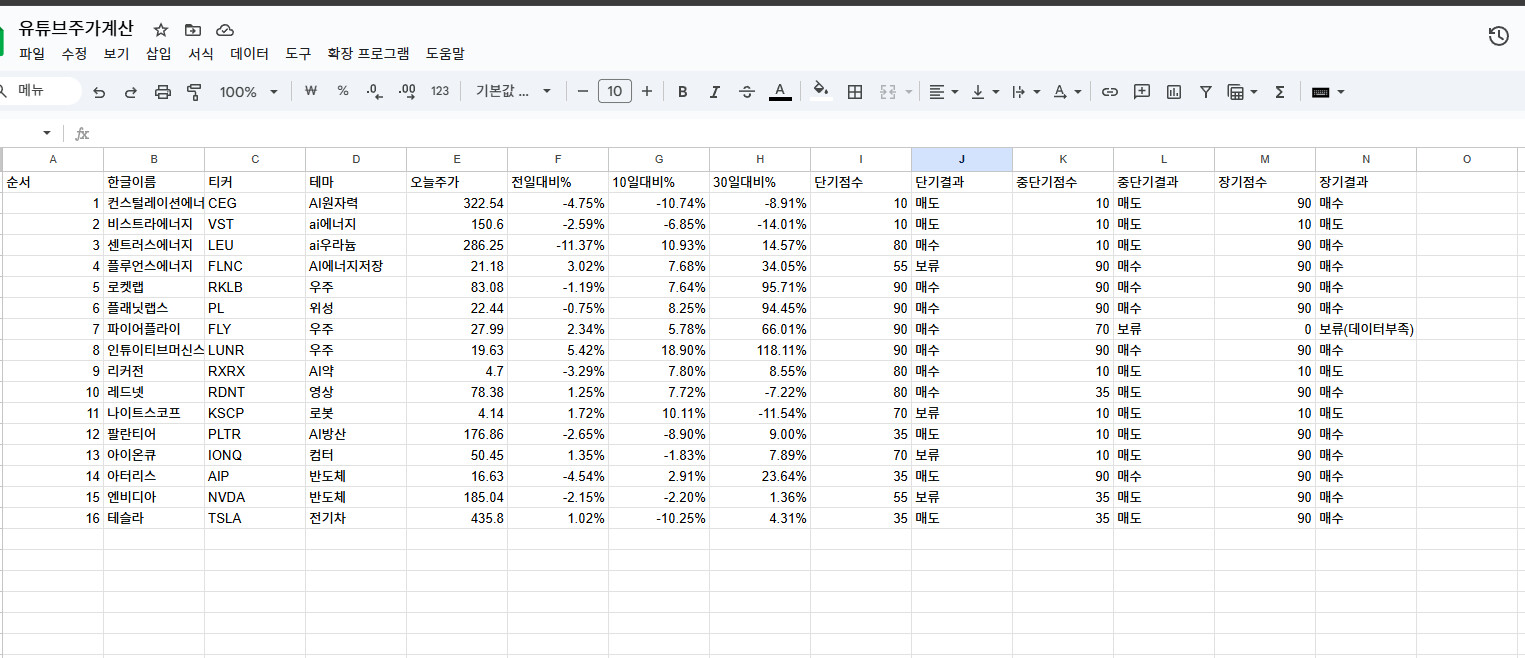Click the print icon

[x=163, y=92]
